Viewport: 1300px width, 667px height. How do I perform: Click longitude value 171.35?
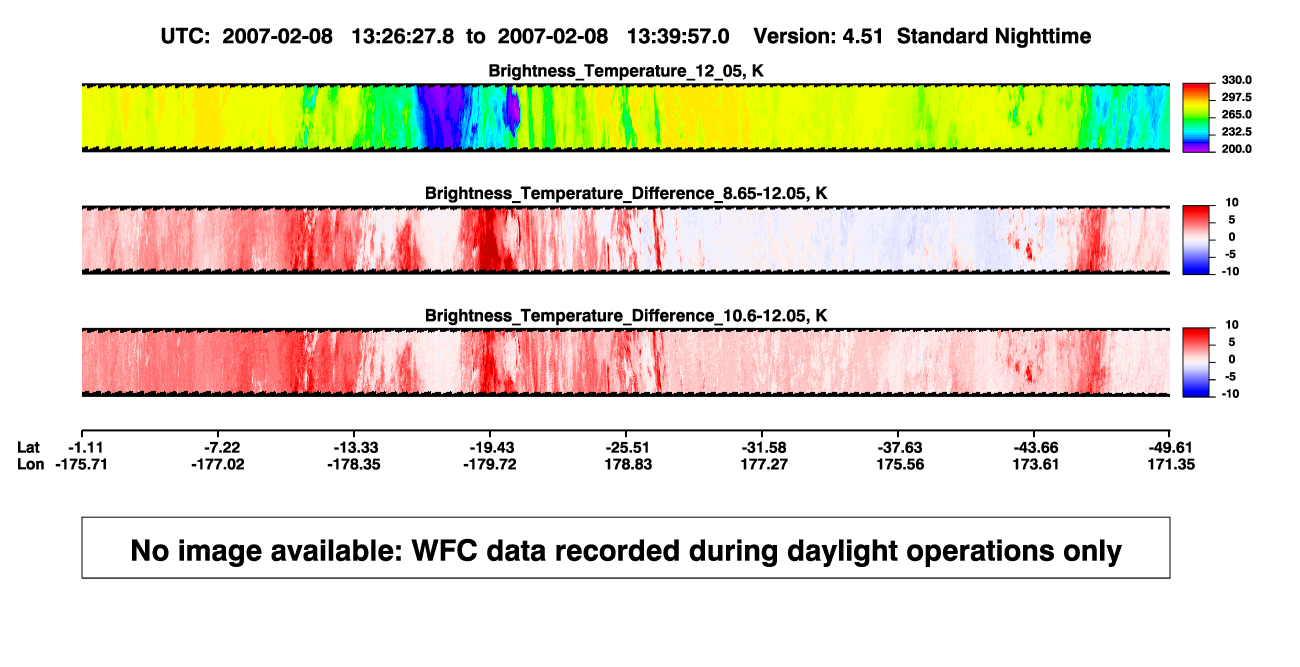click(x=1173, y=464)
